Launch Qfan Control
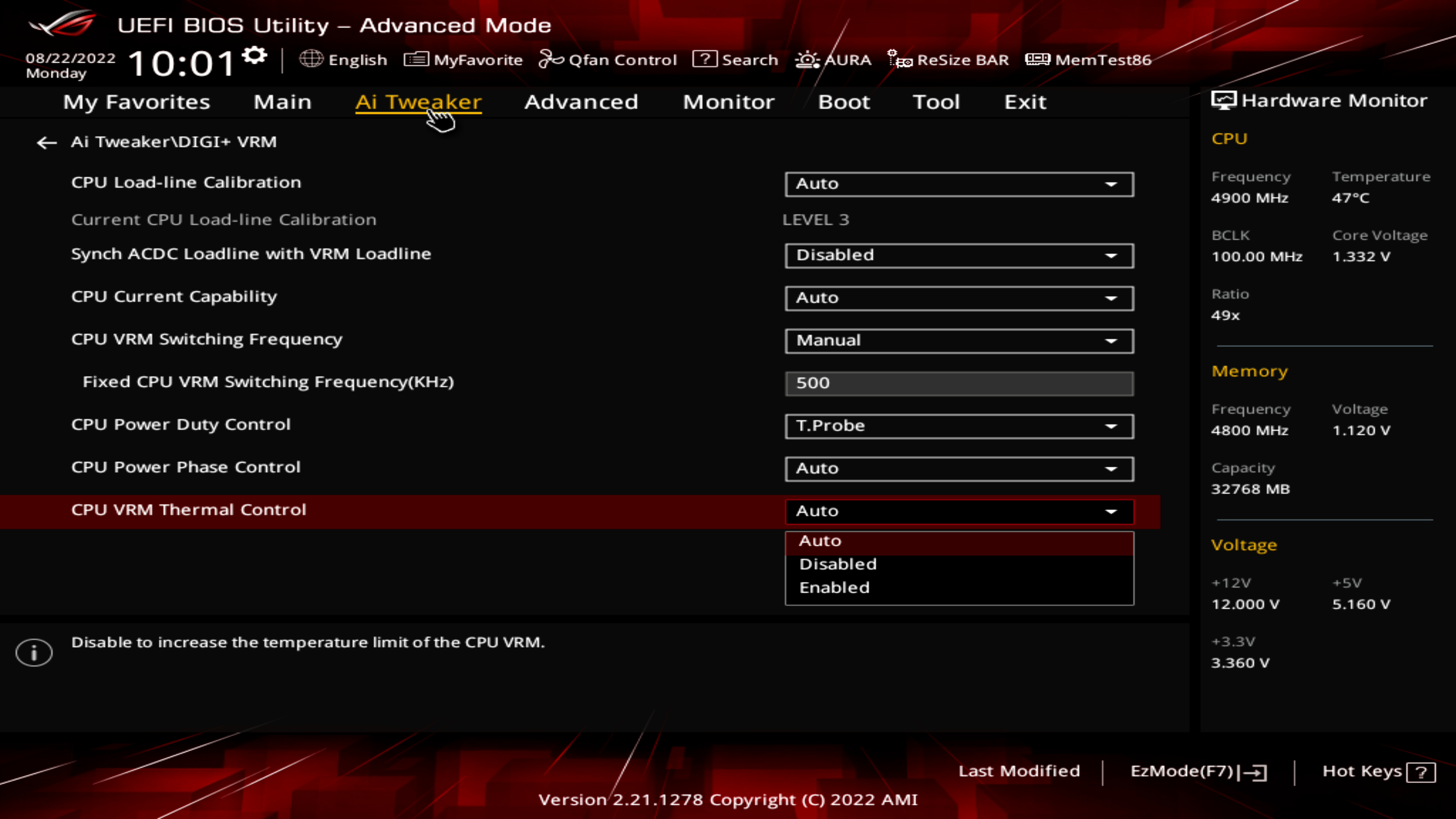The width and height of the screenshot is (1456, 819). pyautogui.click(x=607, y=60)
